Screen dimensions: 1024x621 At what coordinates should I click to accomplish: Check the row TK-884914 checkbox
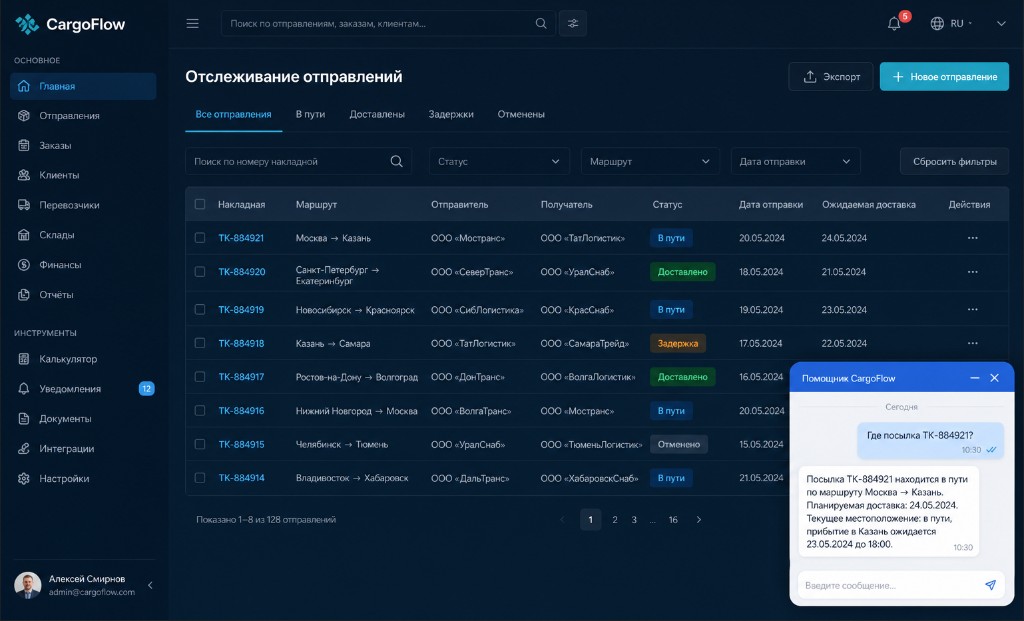[x=200, y=478]
